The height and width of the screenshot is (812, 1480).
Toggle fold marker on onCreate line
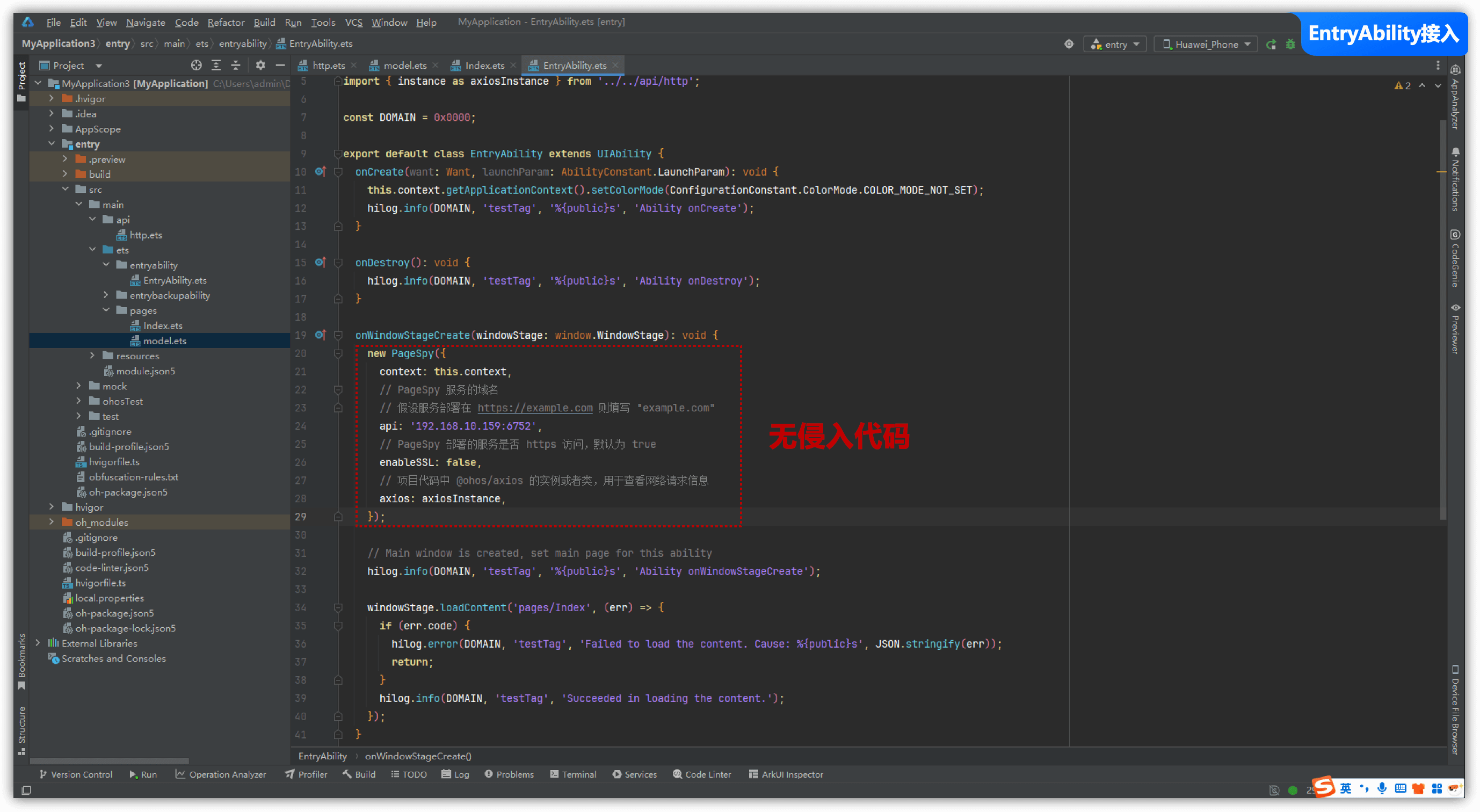tap(338, 172)
